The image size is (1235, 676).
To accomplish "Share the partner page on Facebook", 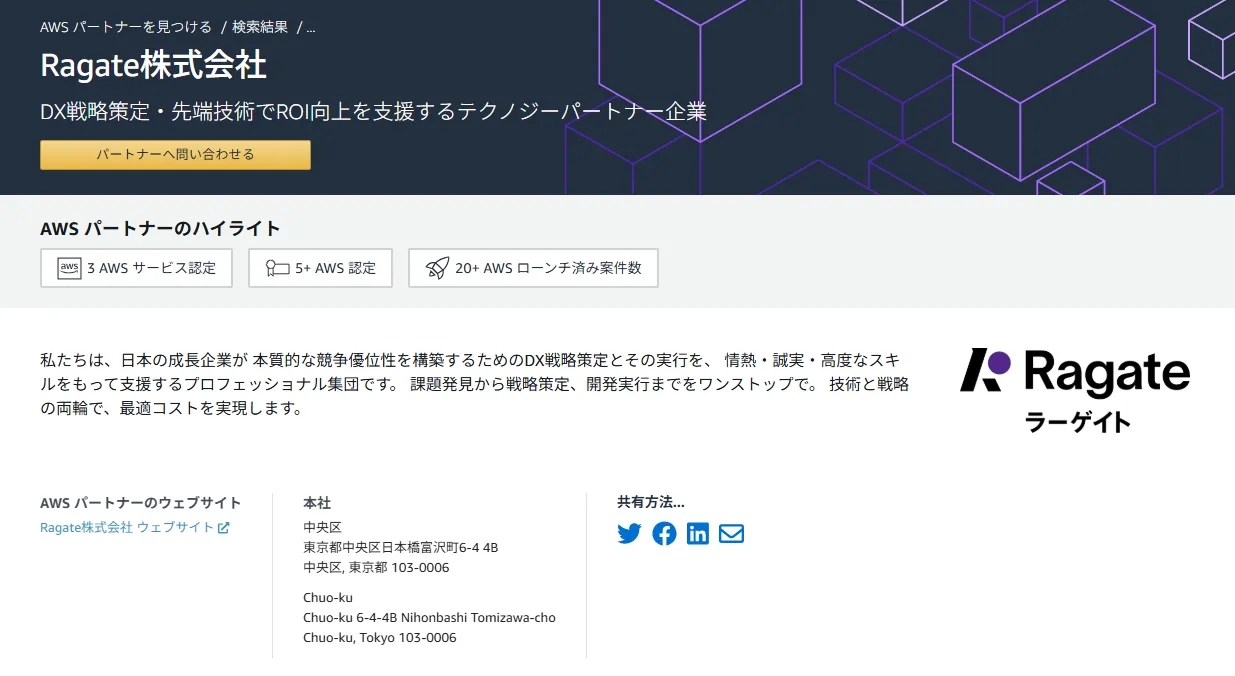I will (664, 533).
